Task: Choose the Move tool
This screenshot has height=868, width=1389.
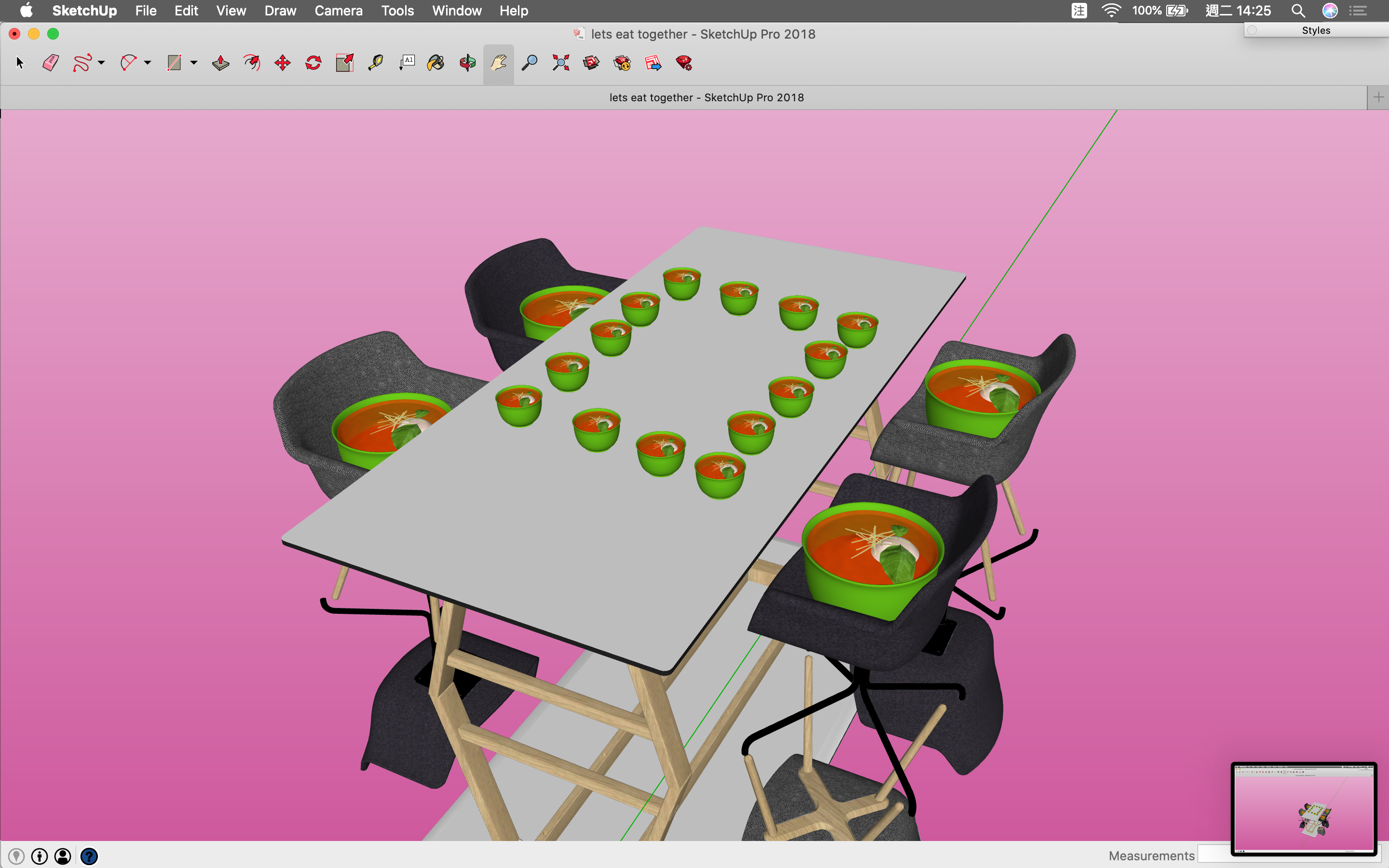Action: 283,63
